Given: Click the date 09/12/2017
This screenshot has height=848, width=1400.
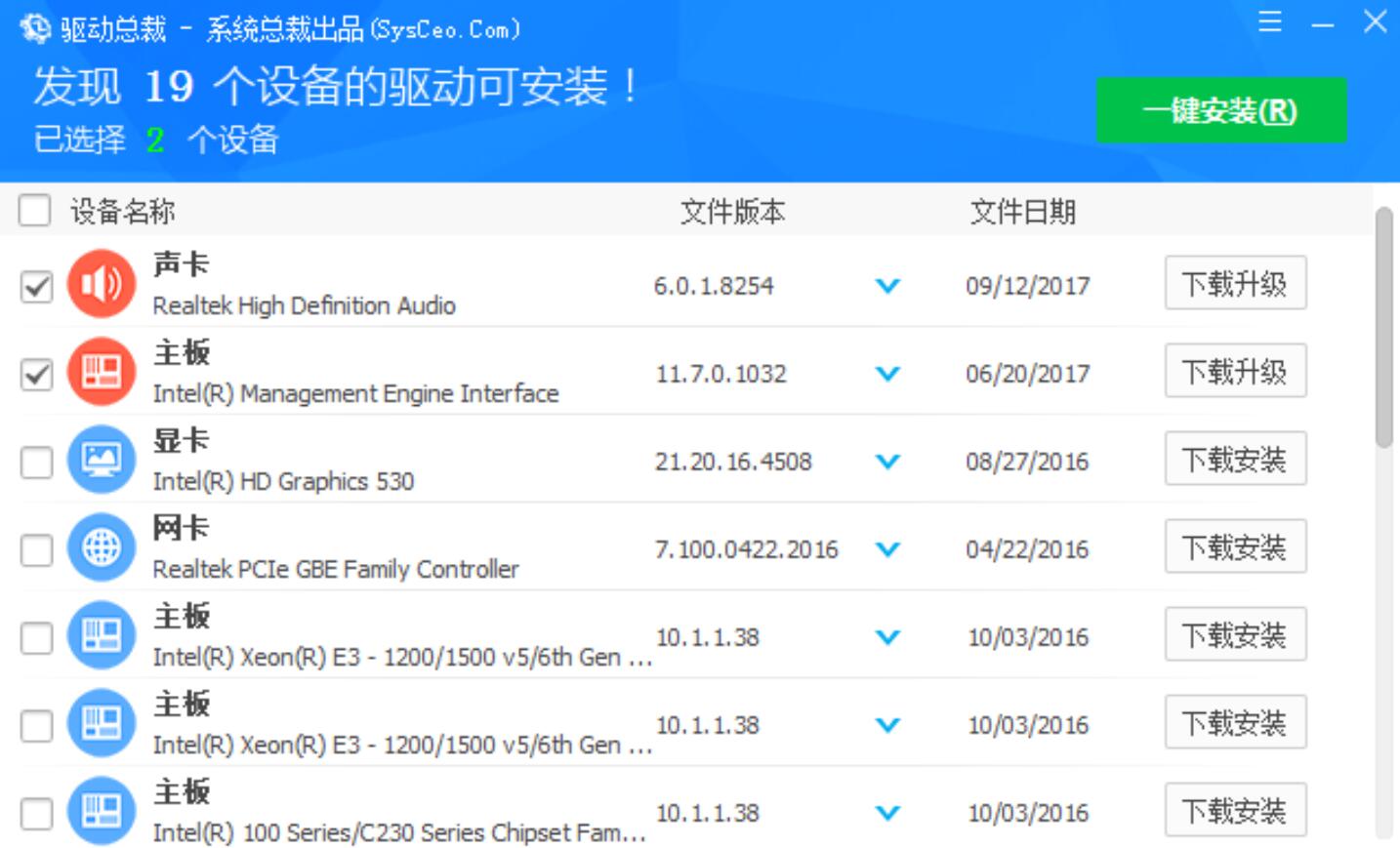Looking at the screenshot, I should [1028, 286].
